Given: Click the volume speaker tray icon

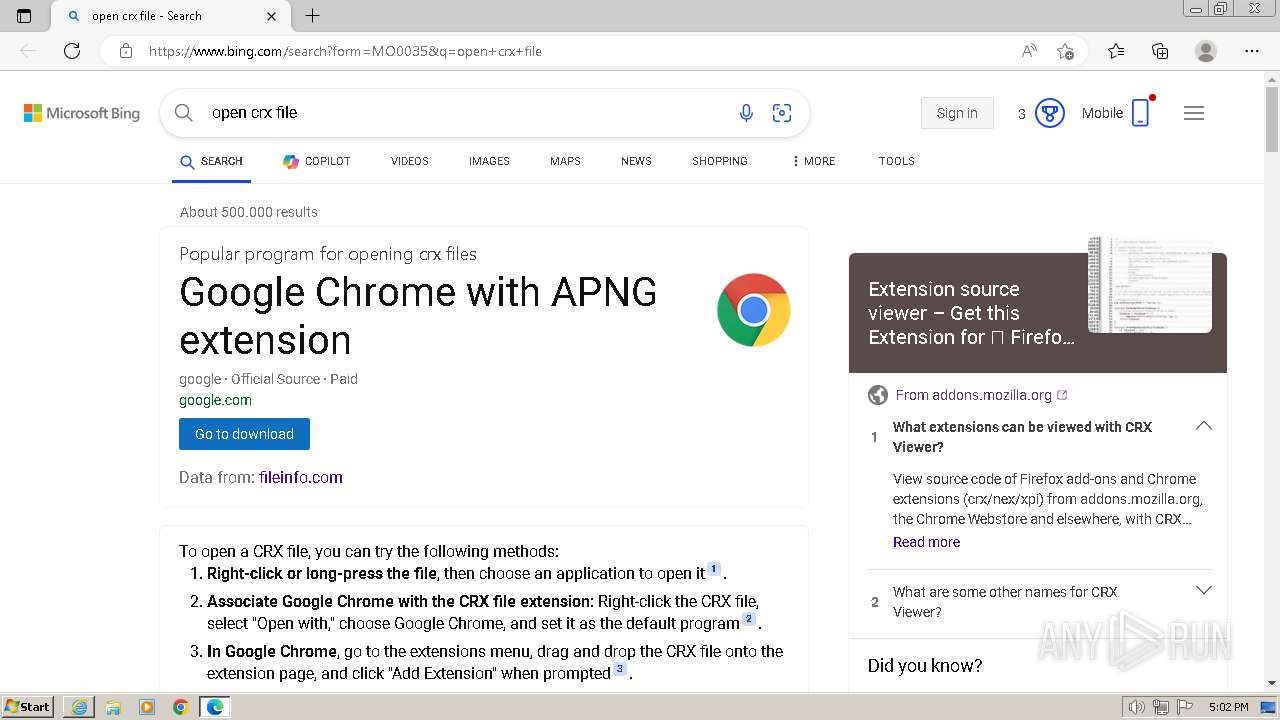Looking at the screenshot, I should coord(1136,707).
